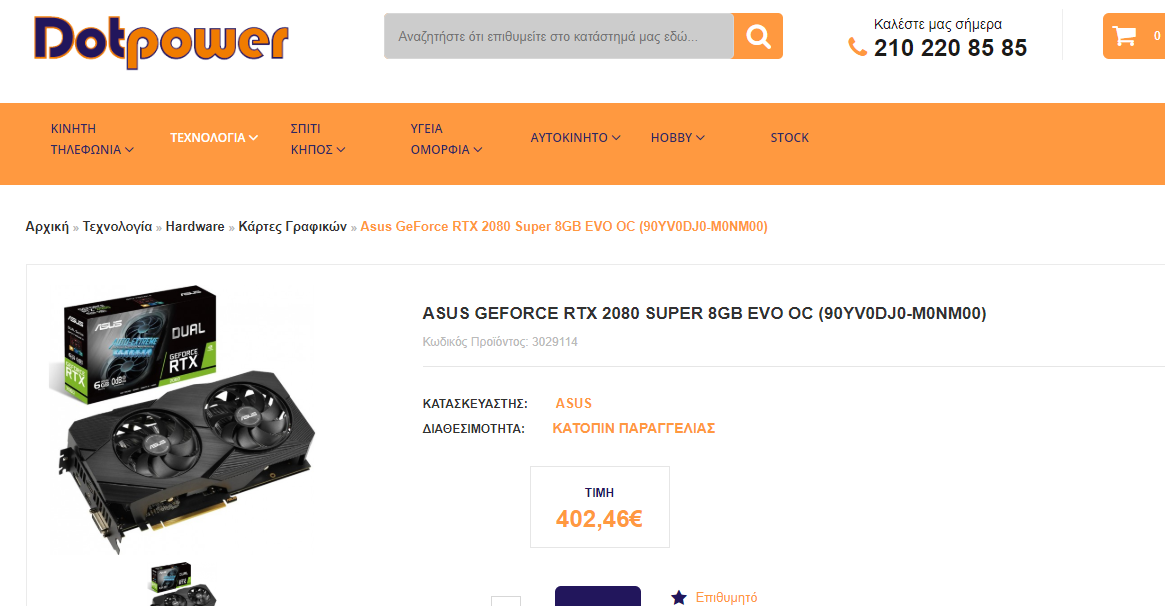This screenshot has height=606, width=1165.
Task: Open the Υγεία Ομορφιά menu
Action: (x=447, y=139)
